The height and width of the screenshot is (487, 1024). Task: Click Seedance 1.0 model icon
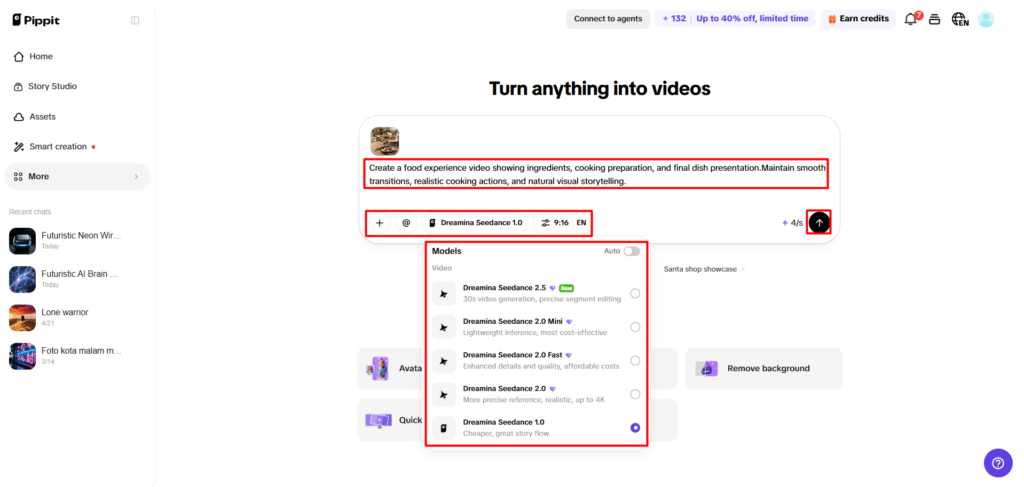point(444,428)
